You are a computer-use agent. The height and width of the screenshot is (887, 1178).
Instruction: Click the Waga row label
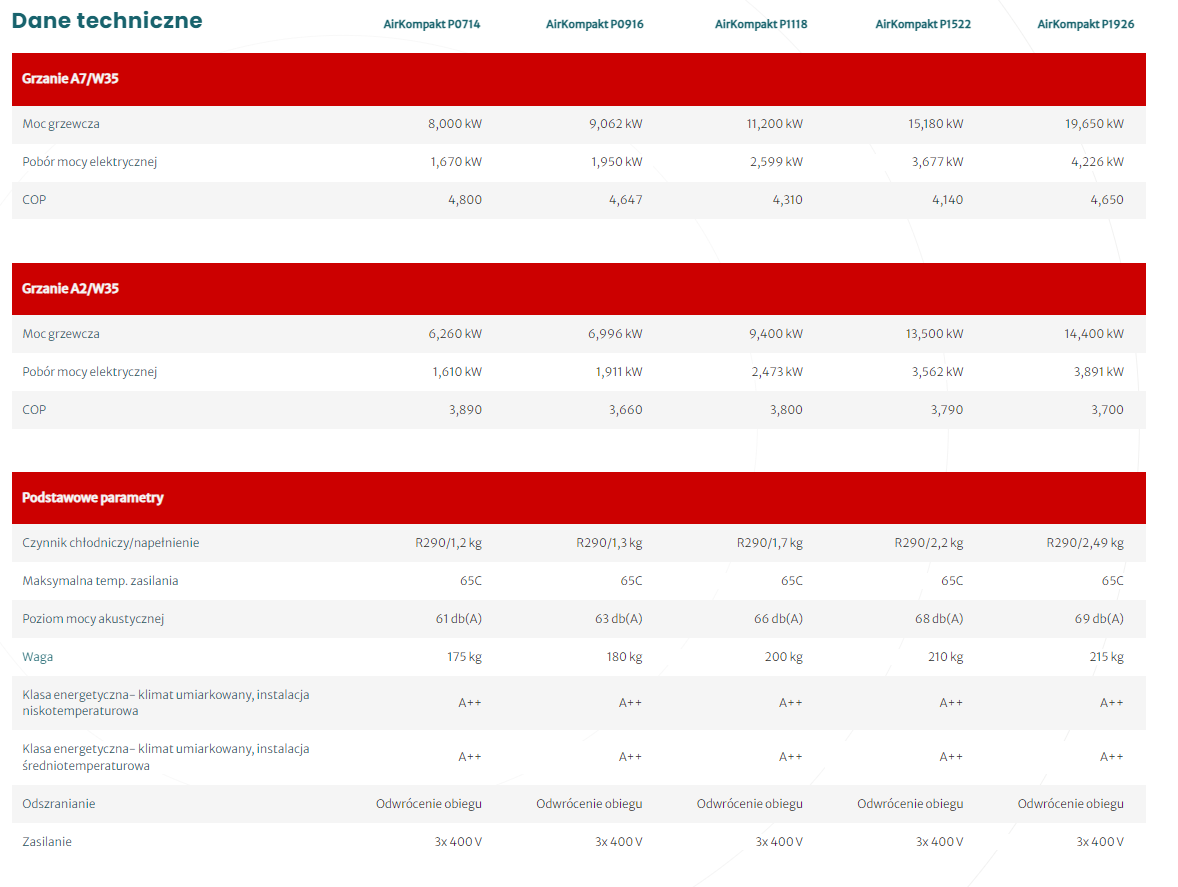pos(38,657)
